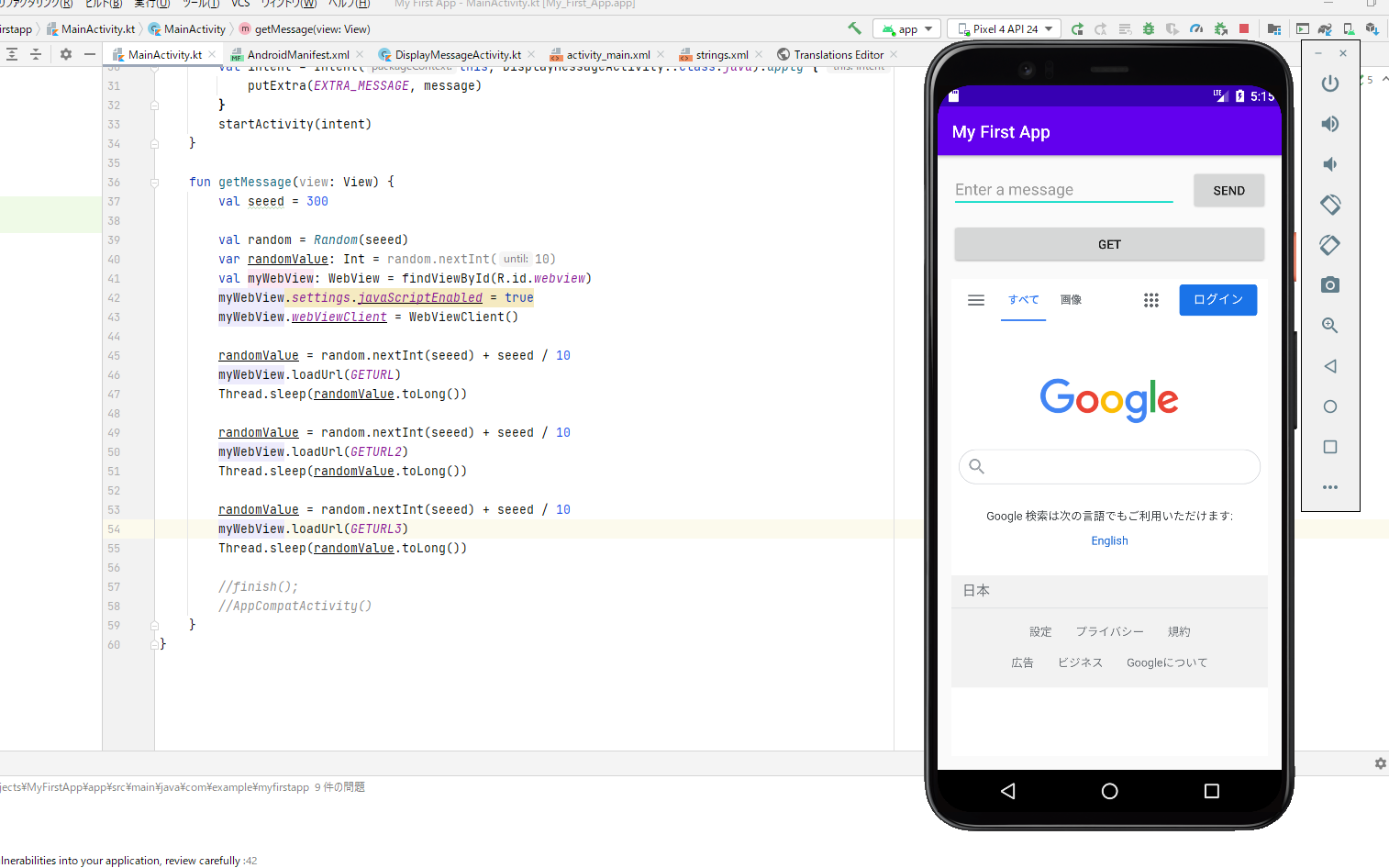
Task: Switch to MainActivity.kt editor tab
Action: [165, 54]
